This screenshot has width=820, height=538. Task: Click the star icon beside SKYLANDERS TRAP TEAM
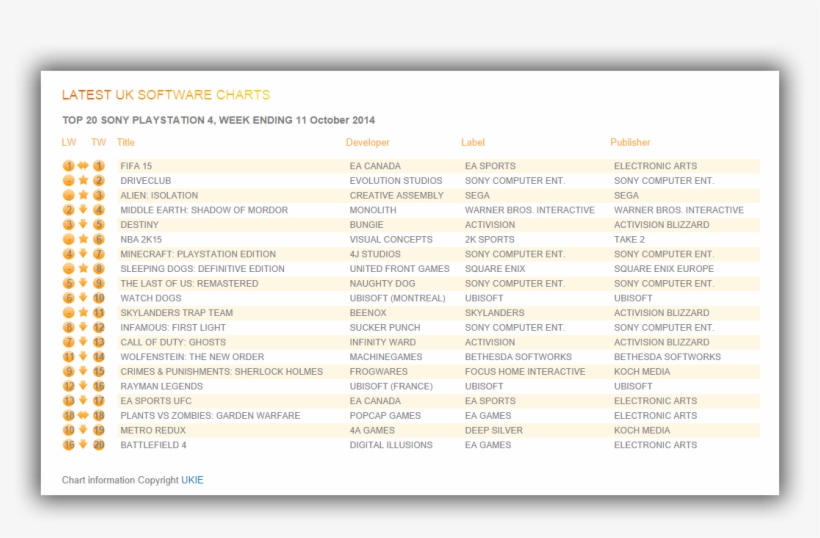point(83,313)
